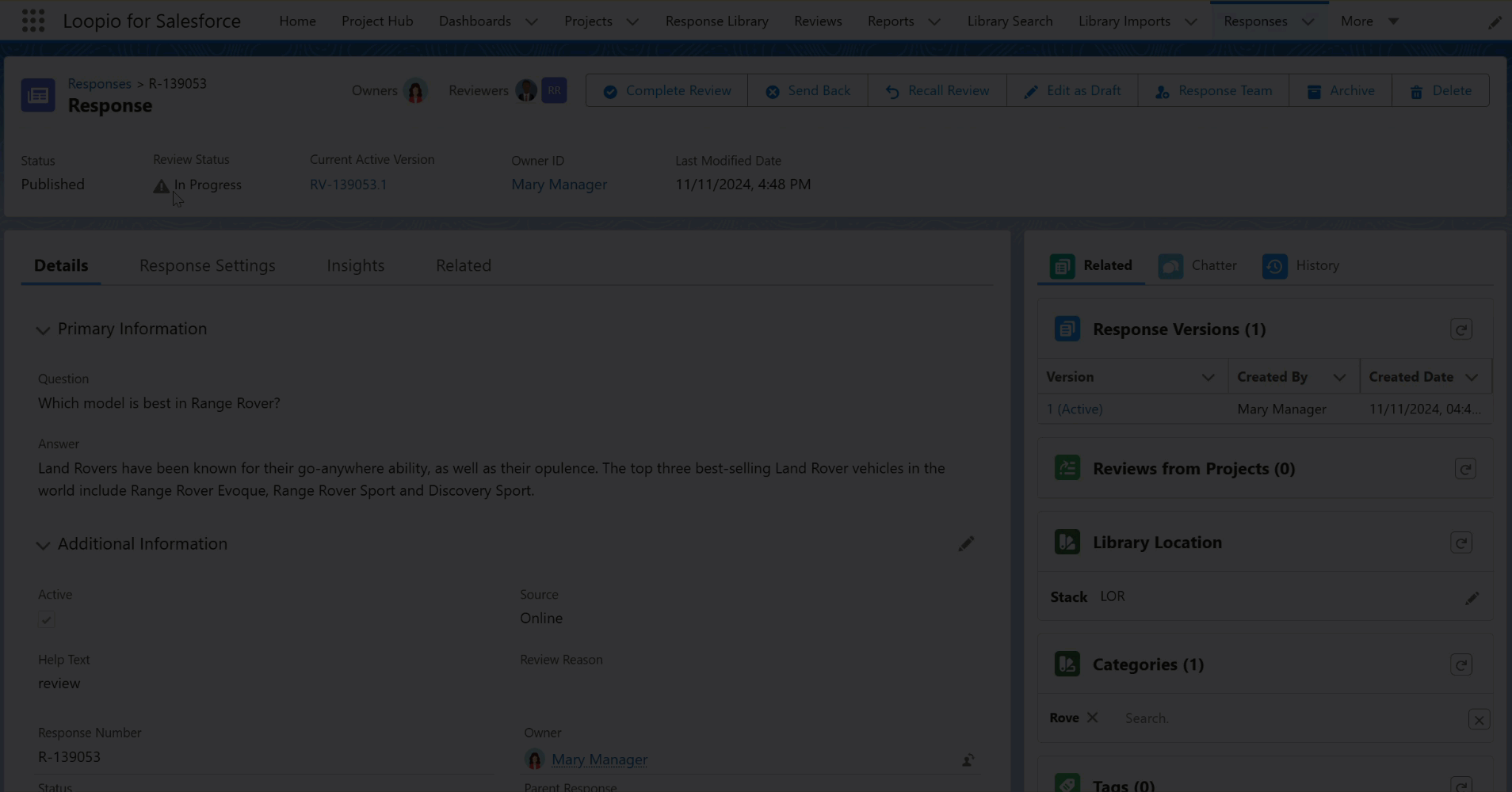Open the App Launcher grid icon

33,21
